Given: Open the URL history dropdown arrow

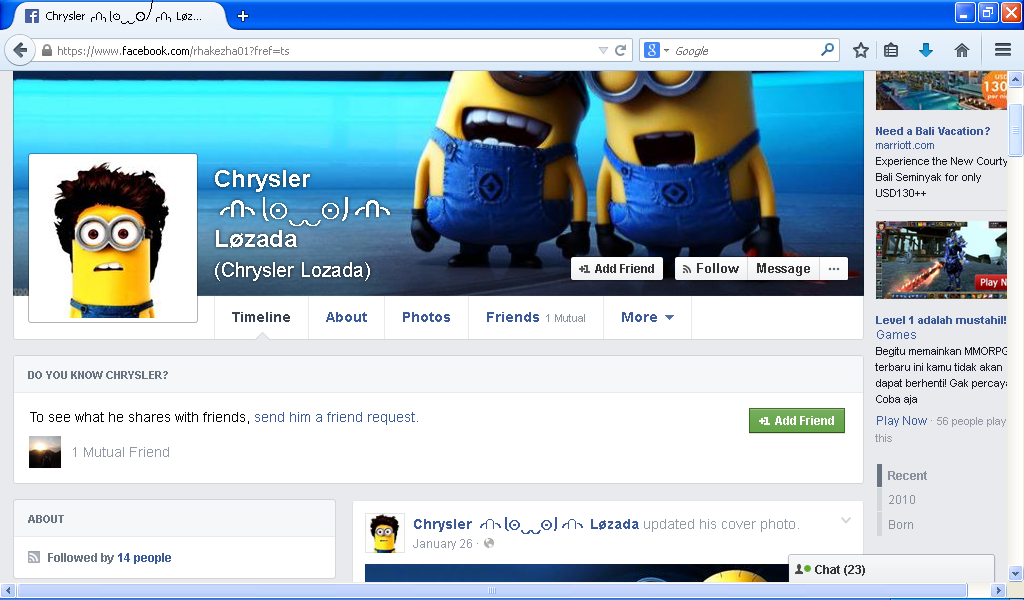Looking at the screenshot, I should [603, 50].
